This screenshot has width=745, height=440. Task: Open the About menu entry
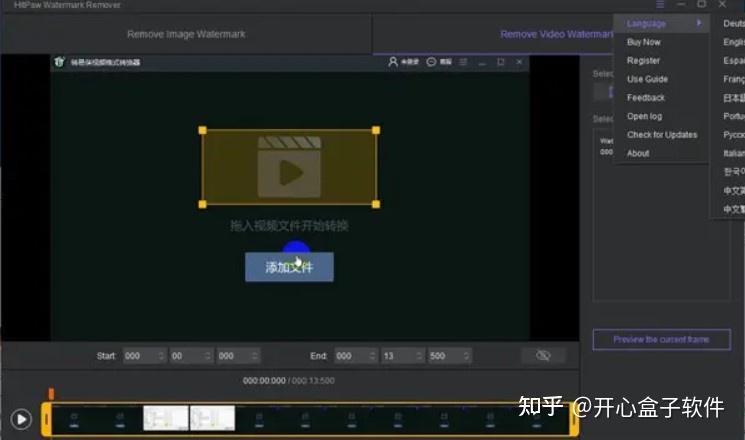(638, 153)
